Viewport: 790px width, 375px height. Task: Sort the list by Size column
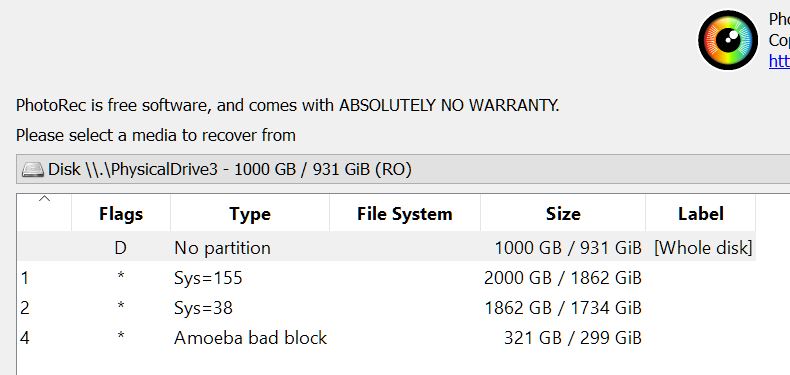[x=563, y=214]
